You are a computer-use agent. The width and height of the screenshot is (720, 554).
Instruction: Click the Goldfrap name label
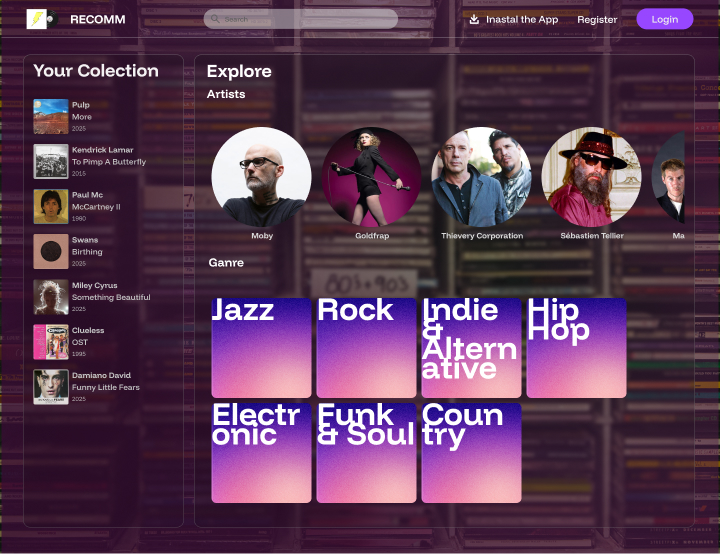click(372, 236)
